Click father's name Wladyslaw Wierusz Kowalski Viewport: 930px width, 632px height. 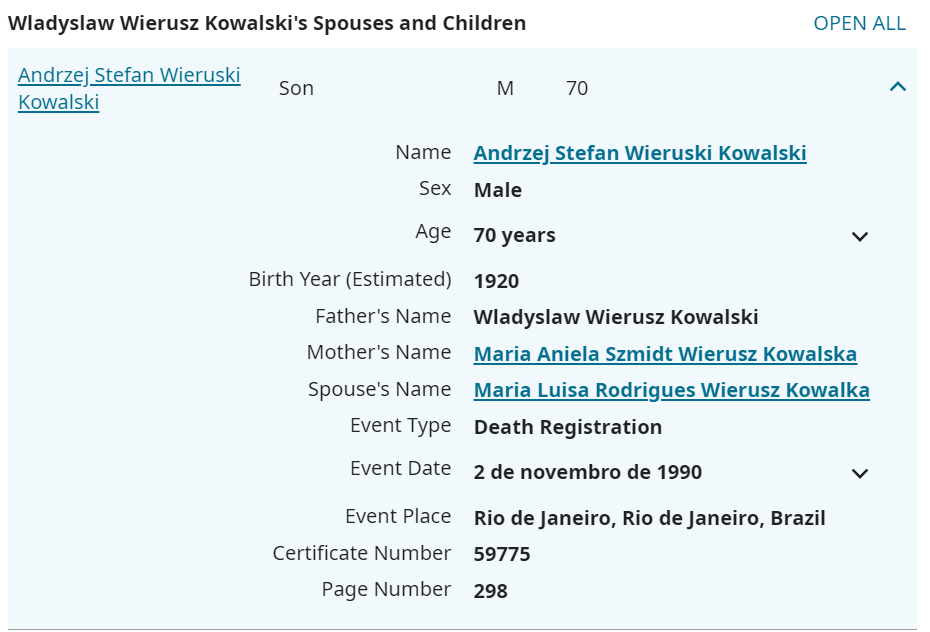click(x=616, y=317)
